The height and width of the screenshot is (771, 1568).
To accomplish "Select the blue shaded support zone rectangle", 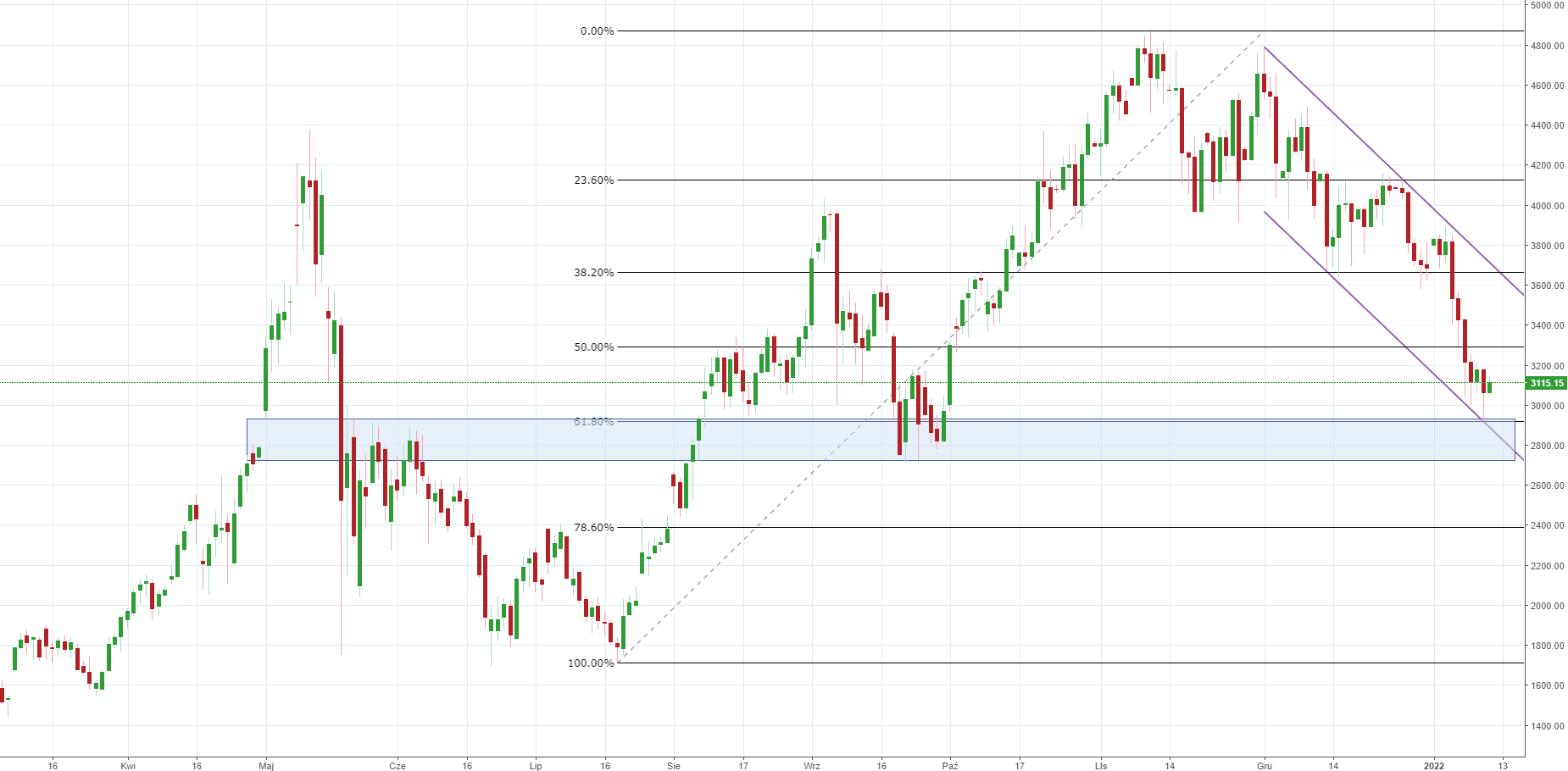I will (x=881, y=440).
